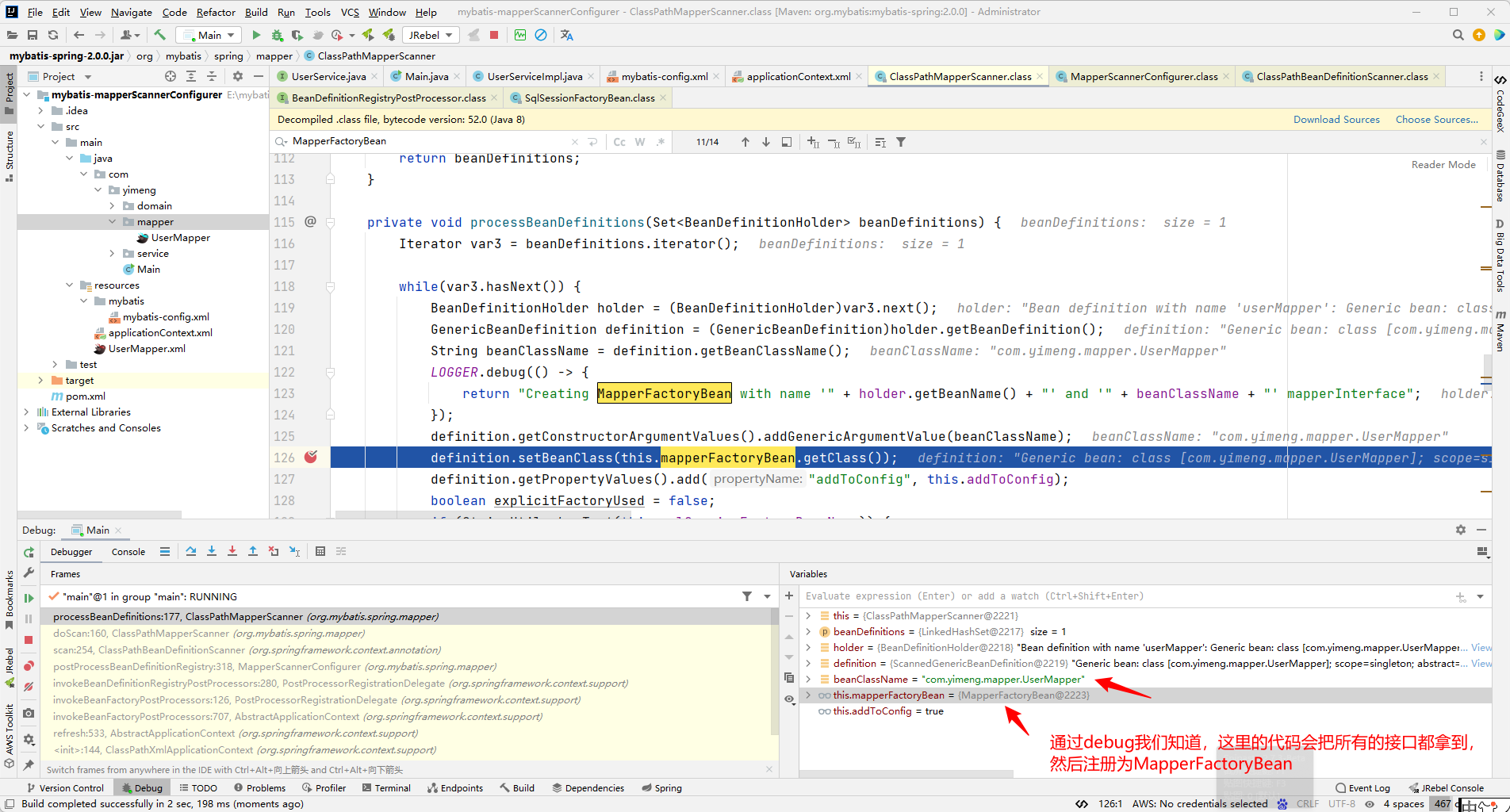Click Step Into icon in debugger toolbar
Viewport: 1510px width, 812px height.
[x=212, y=551]
